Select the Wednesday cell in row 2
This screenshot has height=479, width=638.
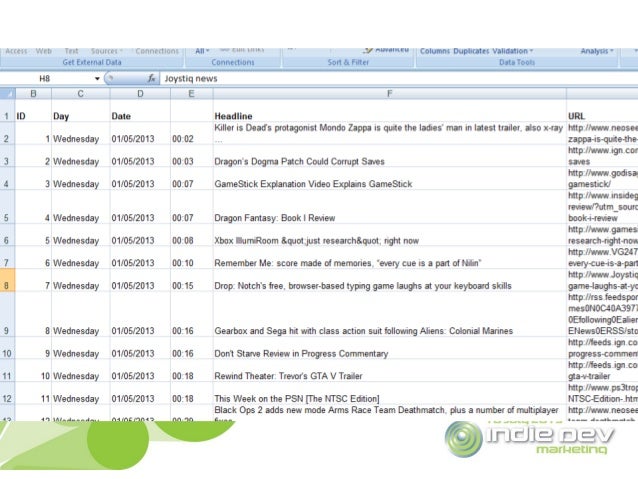point(81,133)
